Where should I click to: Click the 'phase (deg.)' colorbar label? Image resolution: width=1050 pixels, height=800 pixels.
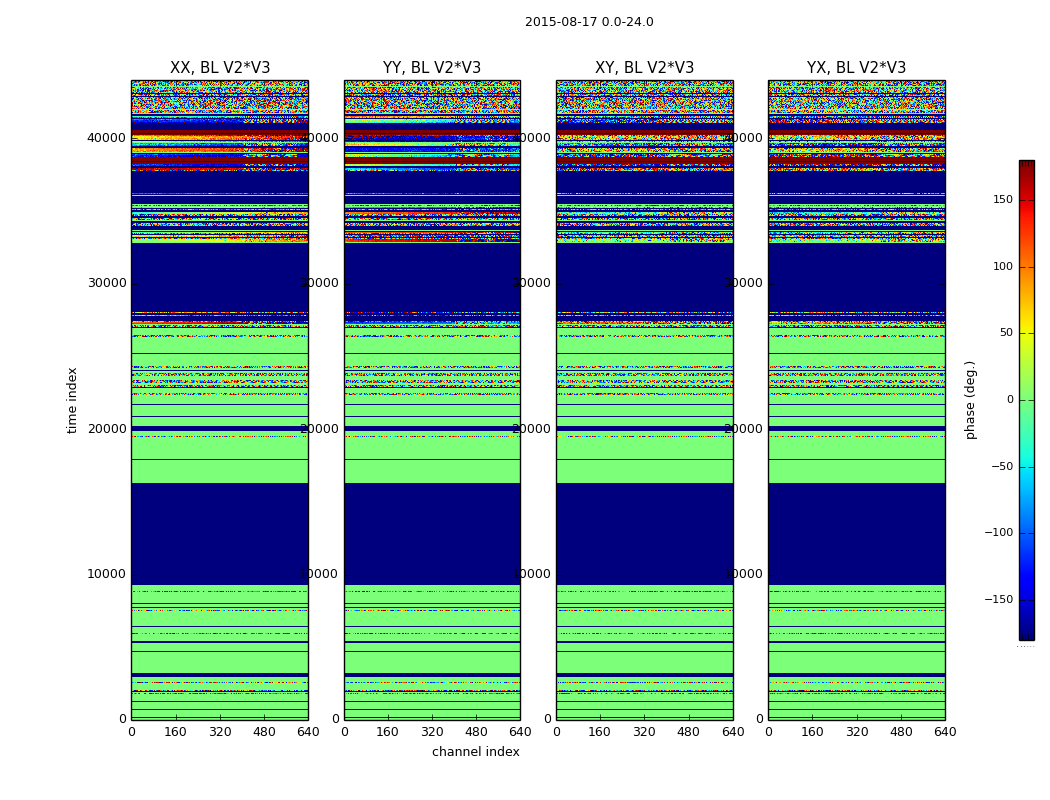(x=970, y=400)
